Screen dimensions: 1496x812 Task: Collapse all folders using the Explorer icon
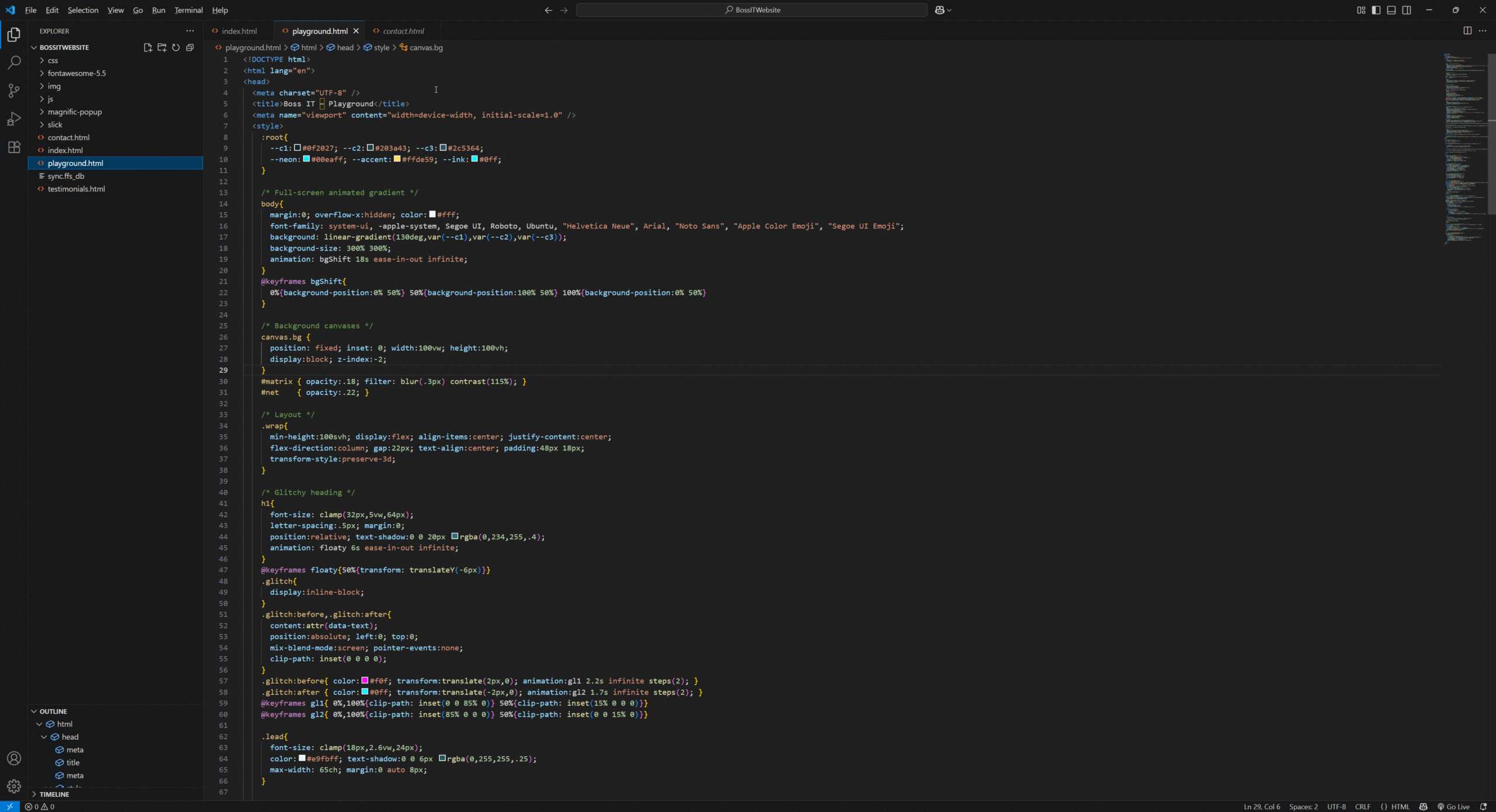click(191, 48)
